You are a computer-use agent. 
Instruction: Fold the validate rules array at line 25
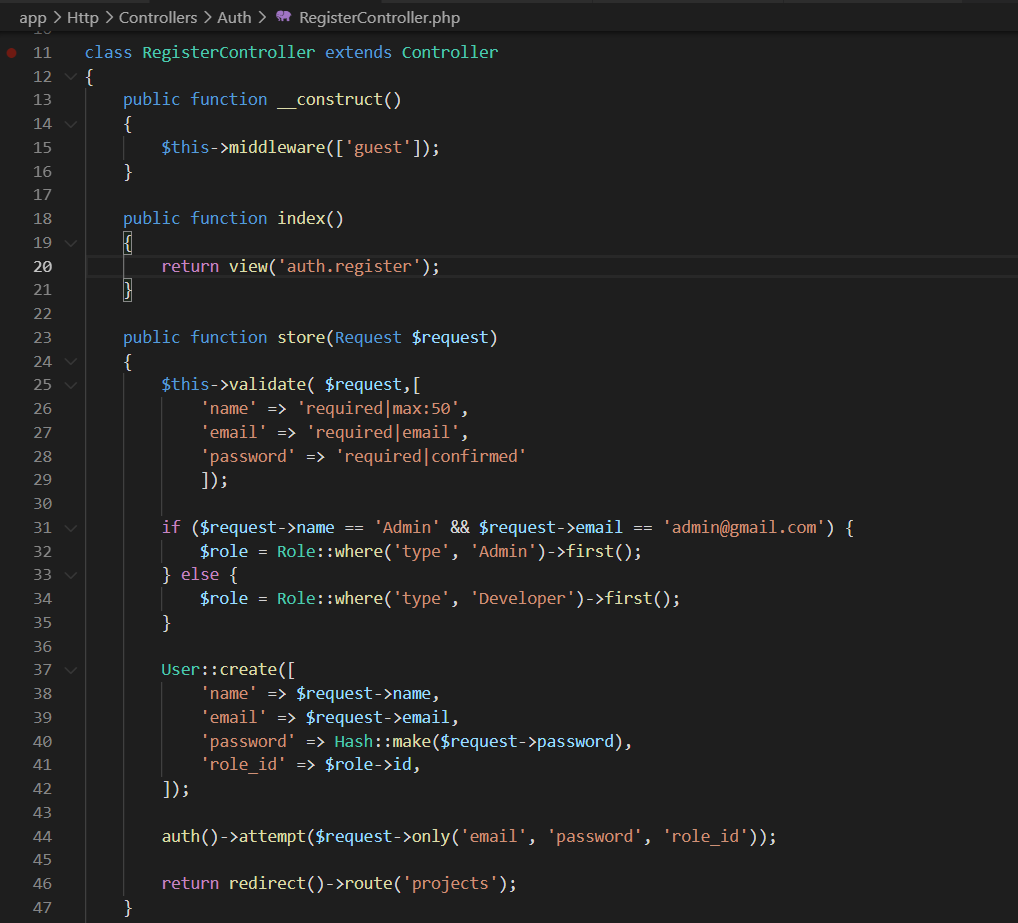[x=70, y=385]
